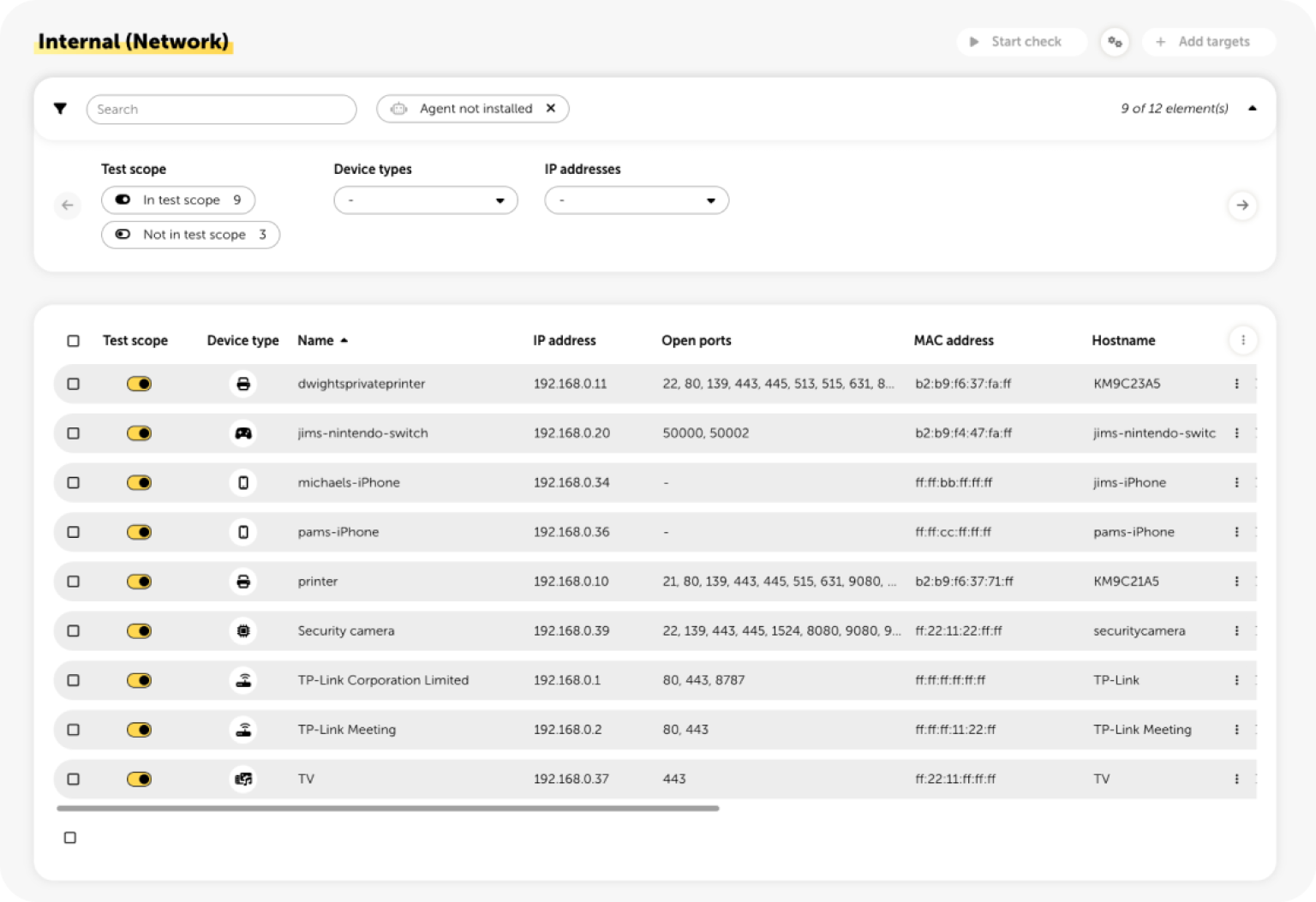The image size is (1316, 902).
Task: Click the IP address column header
Action: click(x=564, y=341)
